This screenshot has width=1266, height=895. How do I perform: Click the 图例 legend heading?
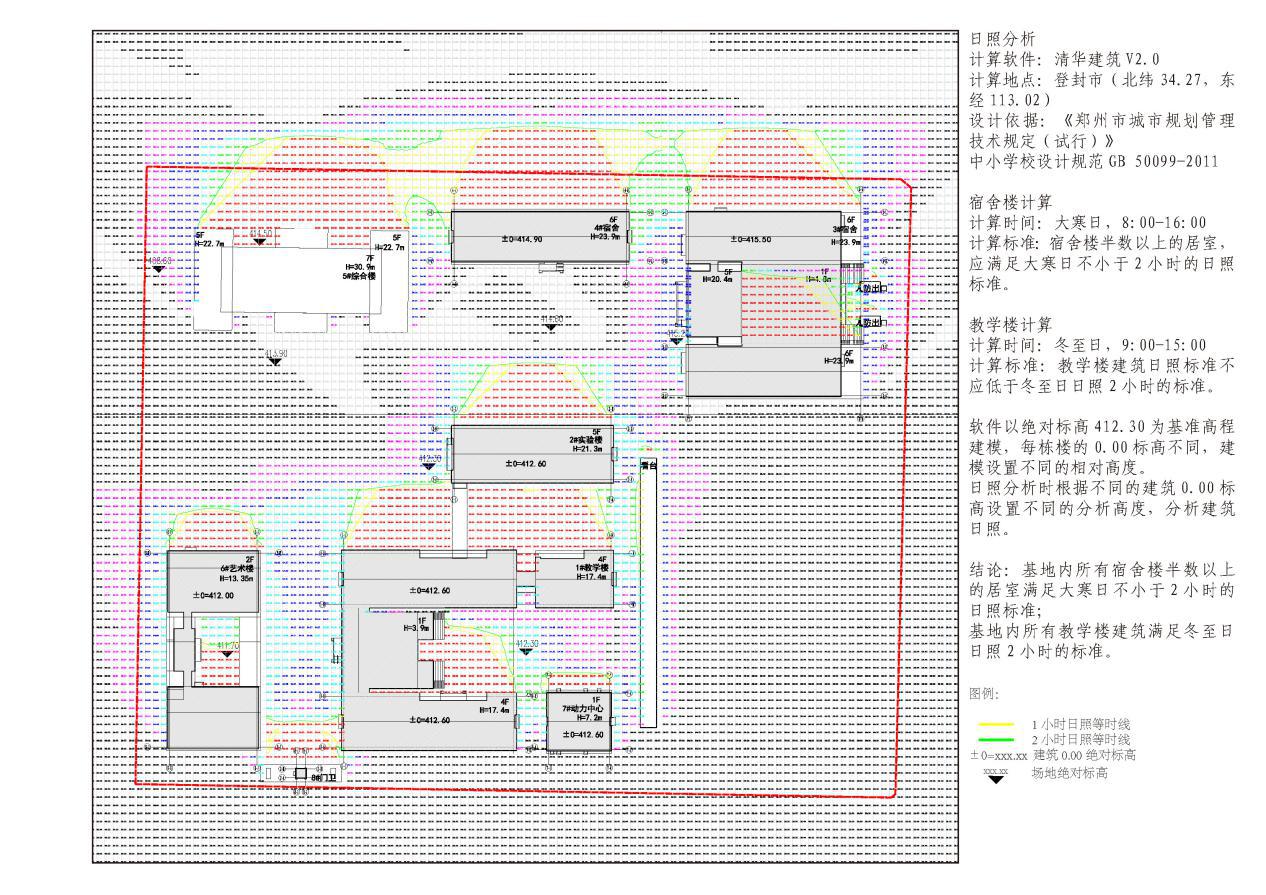pos(983,693)
